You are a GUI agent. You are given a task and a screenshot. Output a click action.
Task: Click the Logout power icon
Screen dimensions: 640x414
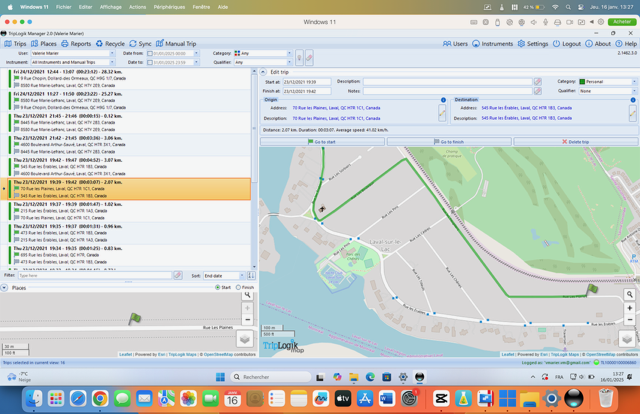tap(567, 44)
